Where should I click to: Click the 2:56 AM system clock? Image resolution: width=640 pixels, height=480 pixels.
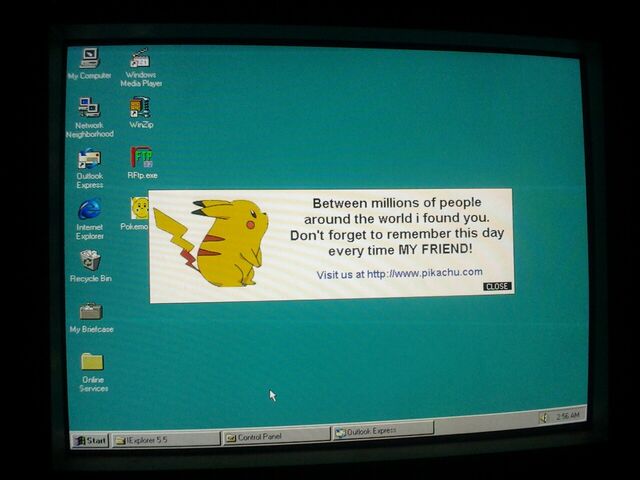pyautogui.click(x=567, y=416)
